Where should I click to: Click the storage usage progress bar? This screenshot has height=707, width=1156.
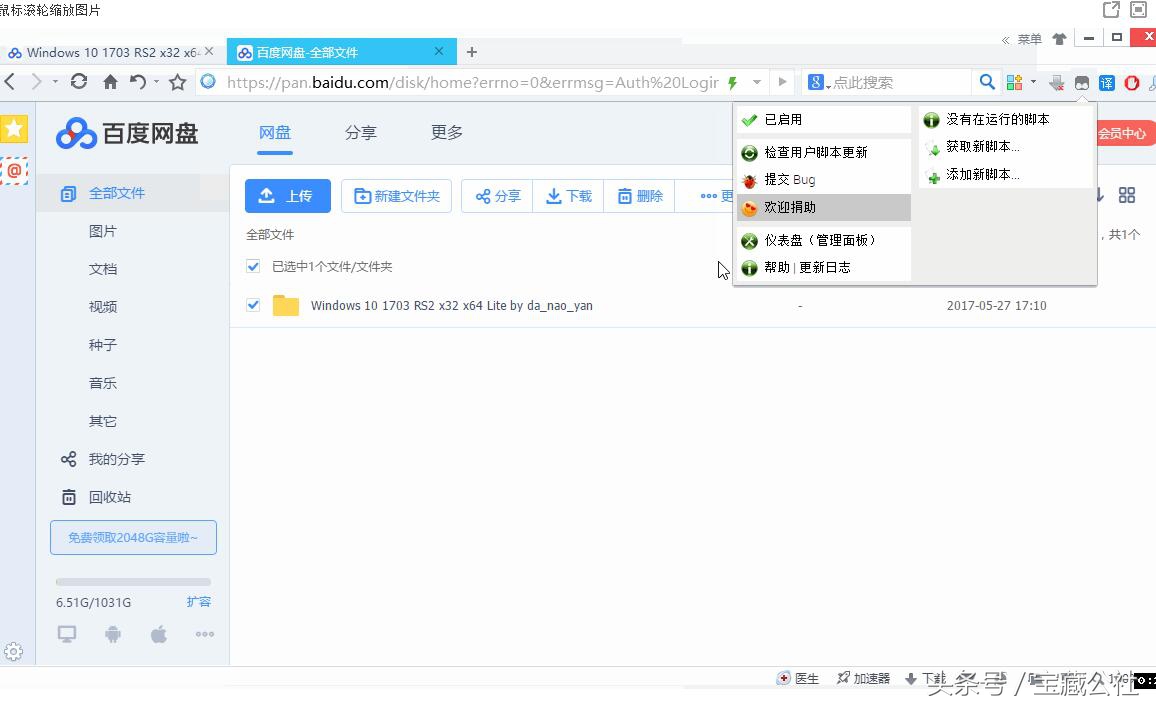point(133,581)
